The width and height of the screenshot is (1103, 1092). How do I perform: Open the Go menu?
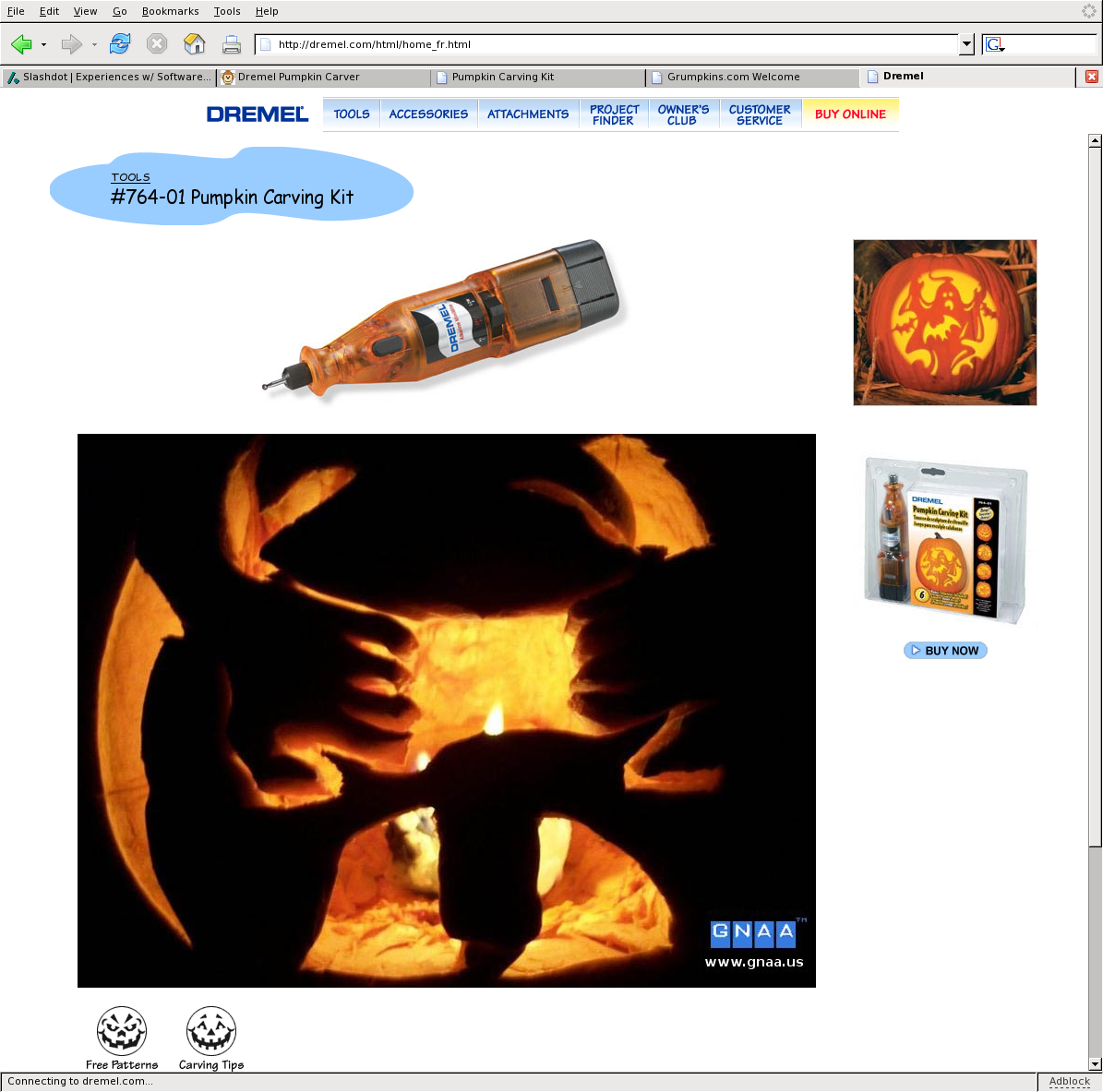[x=120, y=11]
